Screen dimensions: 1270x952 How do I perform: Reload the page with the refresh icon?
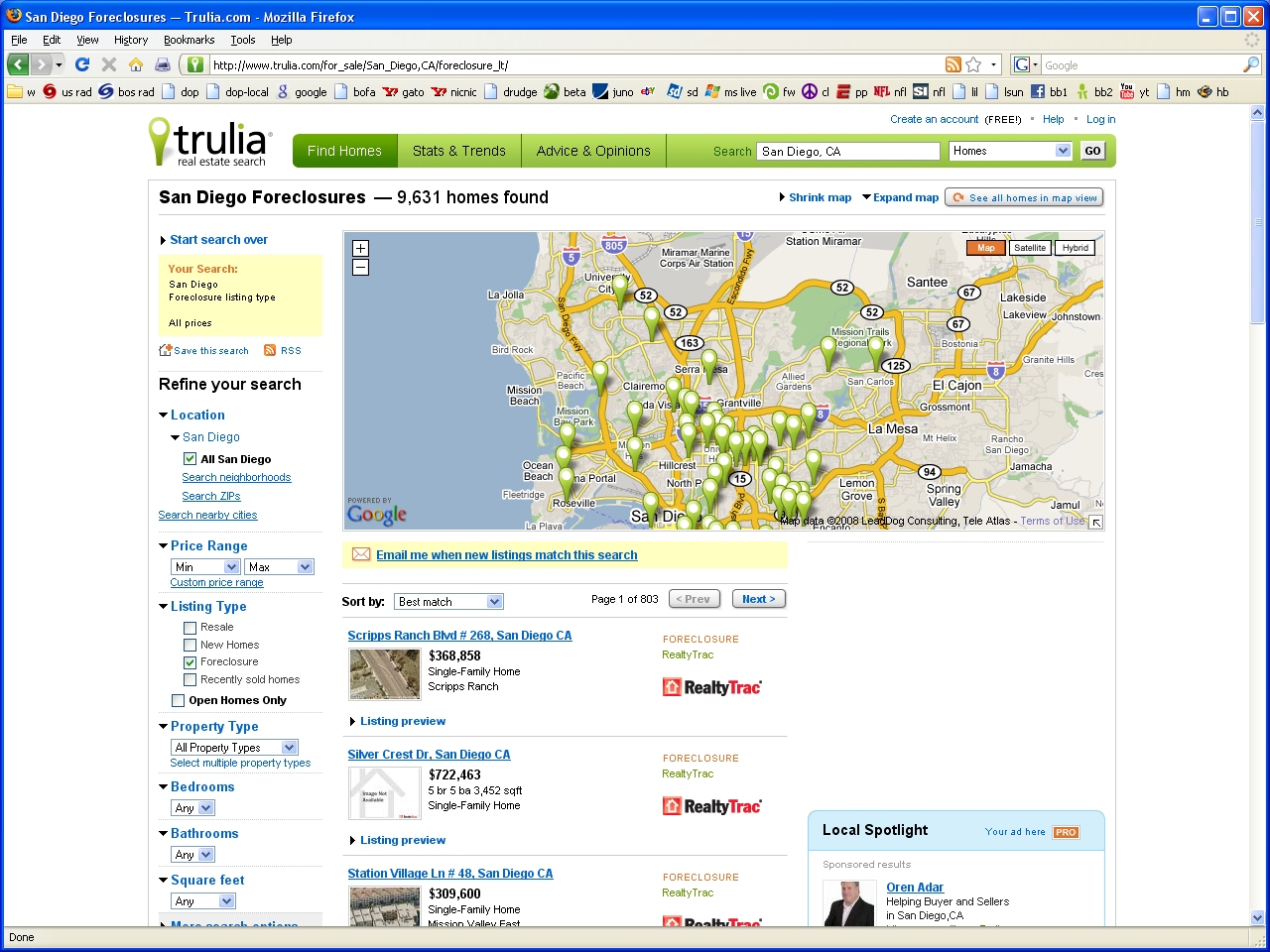click(x=82, y=64)
